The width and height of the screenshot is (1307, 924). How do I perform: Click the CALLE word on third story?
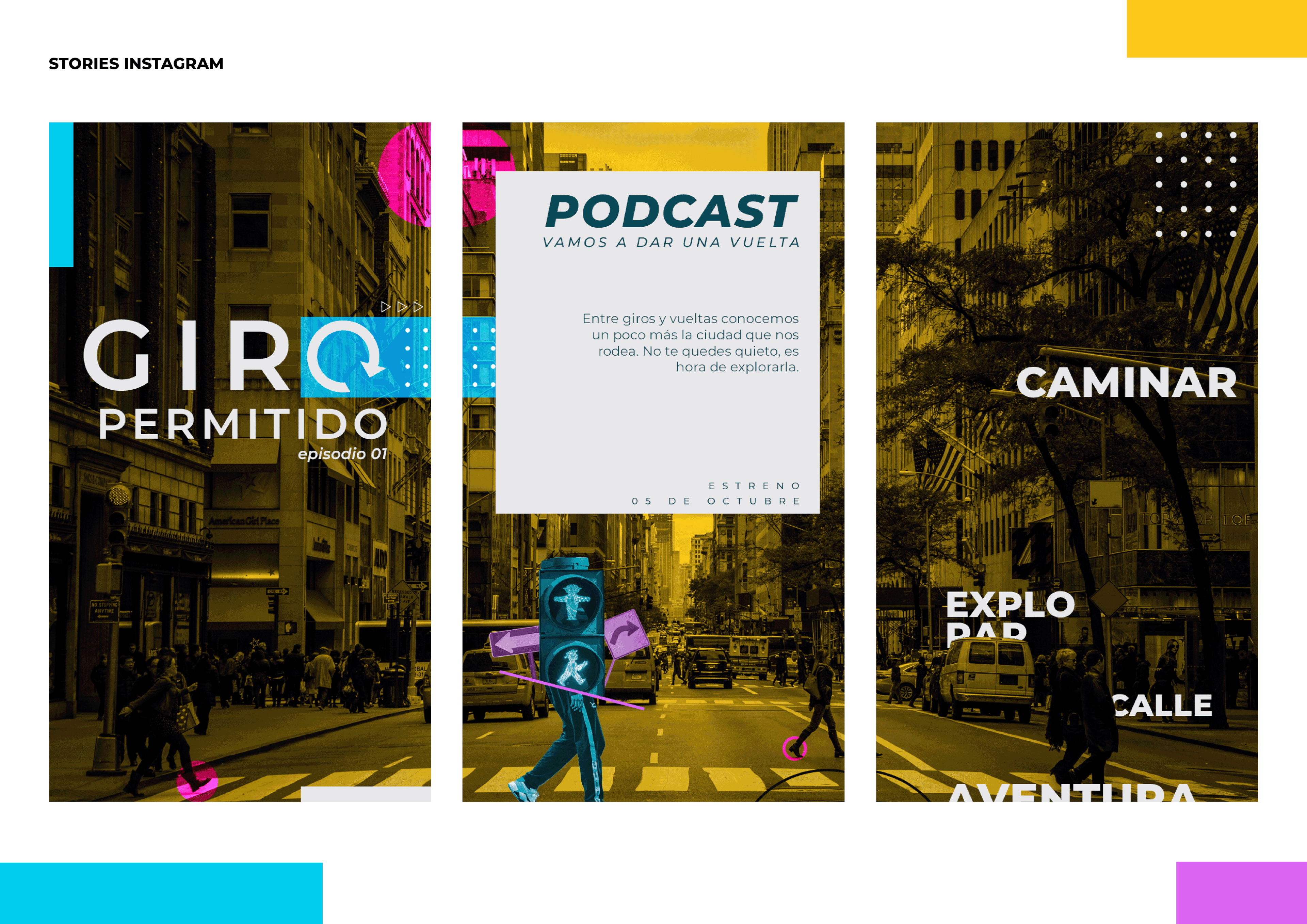[1161, 706]
